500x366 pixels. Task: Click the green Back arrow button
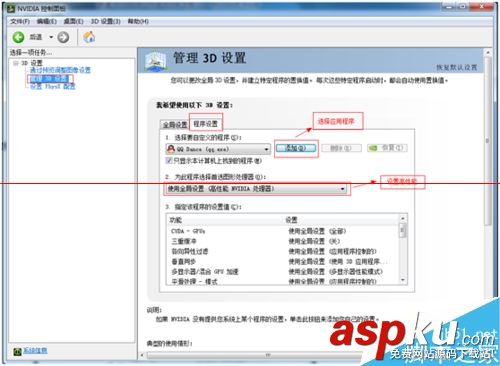19,37
